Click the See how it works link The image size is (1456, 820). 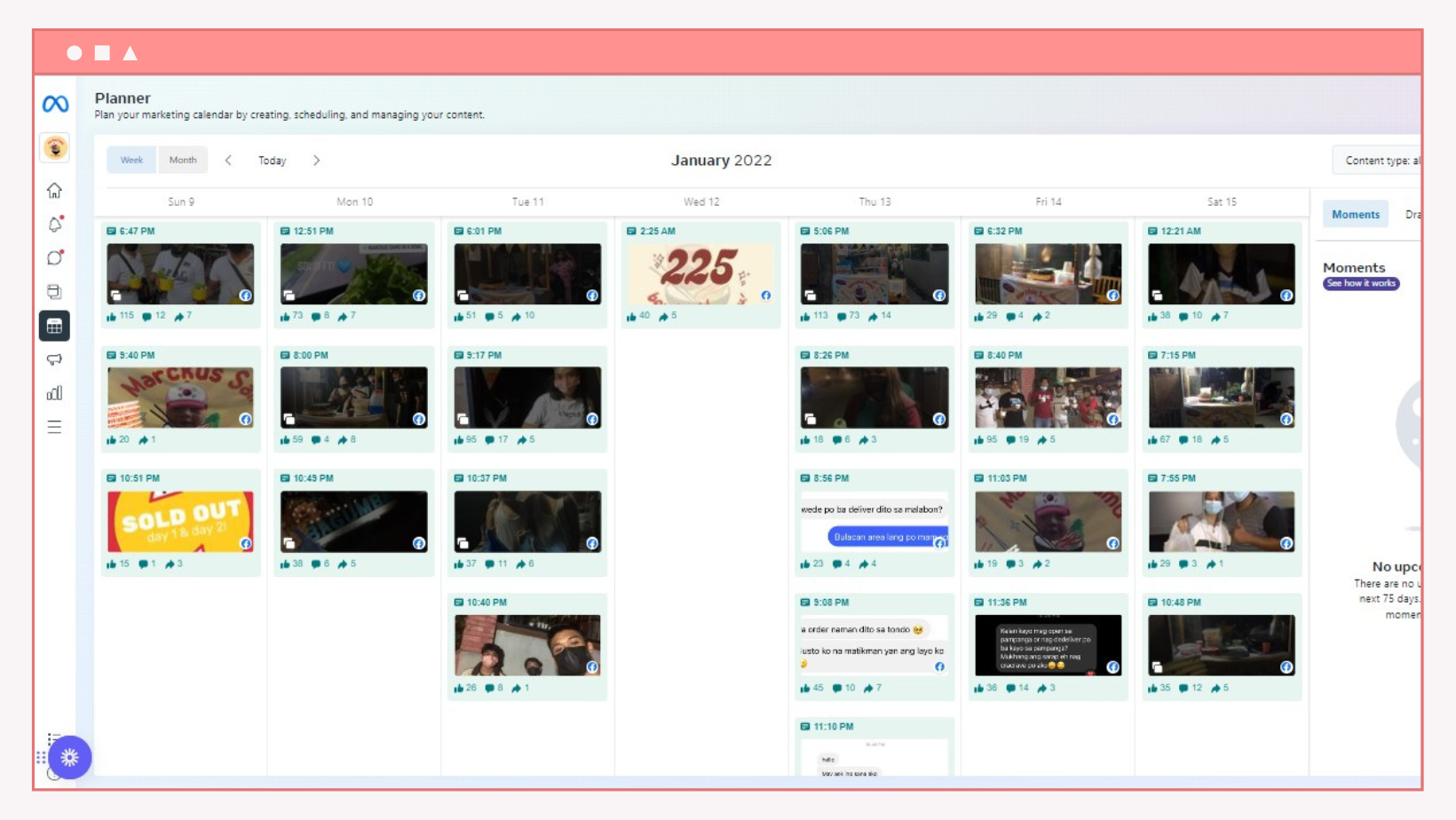tap(1361, 283)
